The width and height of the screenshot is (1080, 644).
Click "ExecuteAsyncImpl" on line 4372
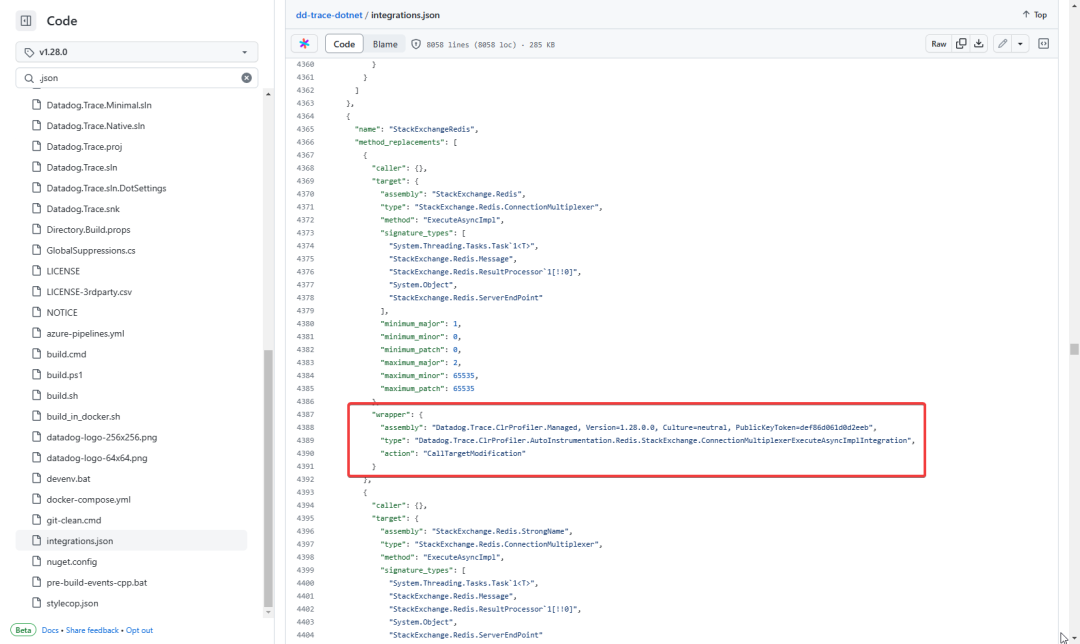coord(461,220)
